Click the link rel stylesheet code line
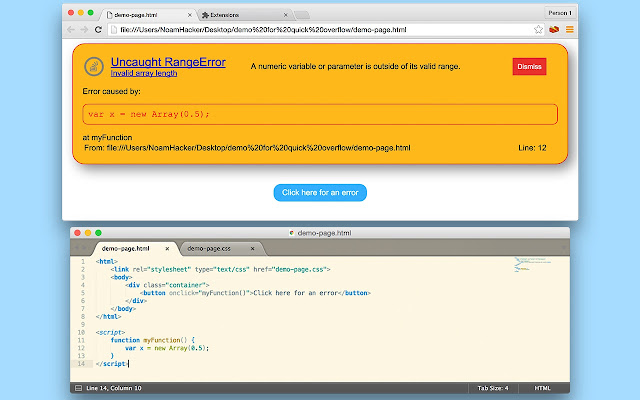The height and width of the screenshot is (400, 640). tap(220, 269)
